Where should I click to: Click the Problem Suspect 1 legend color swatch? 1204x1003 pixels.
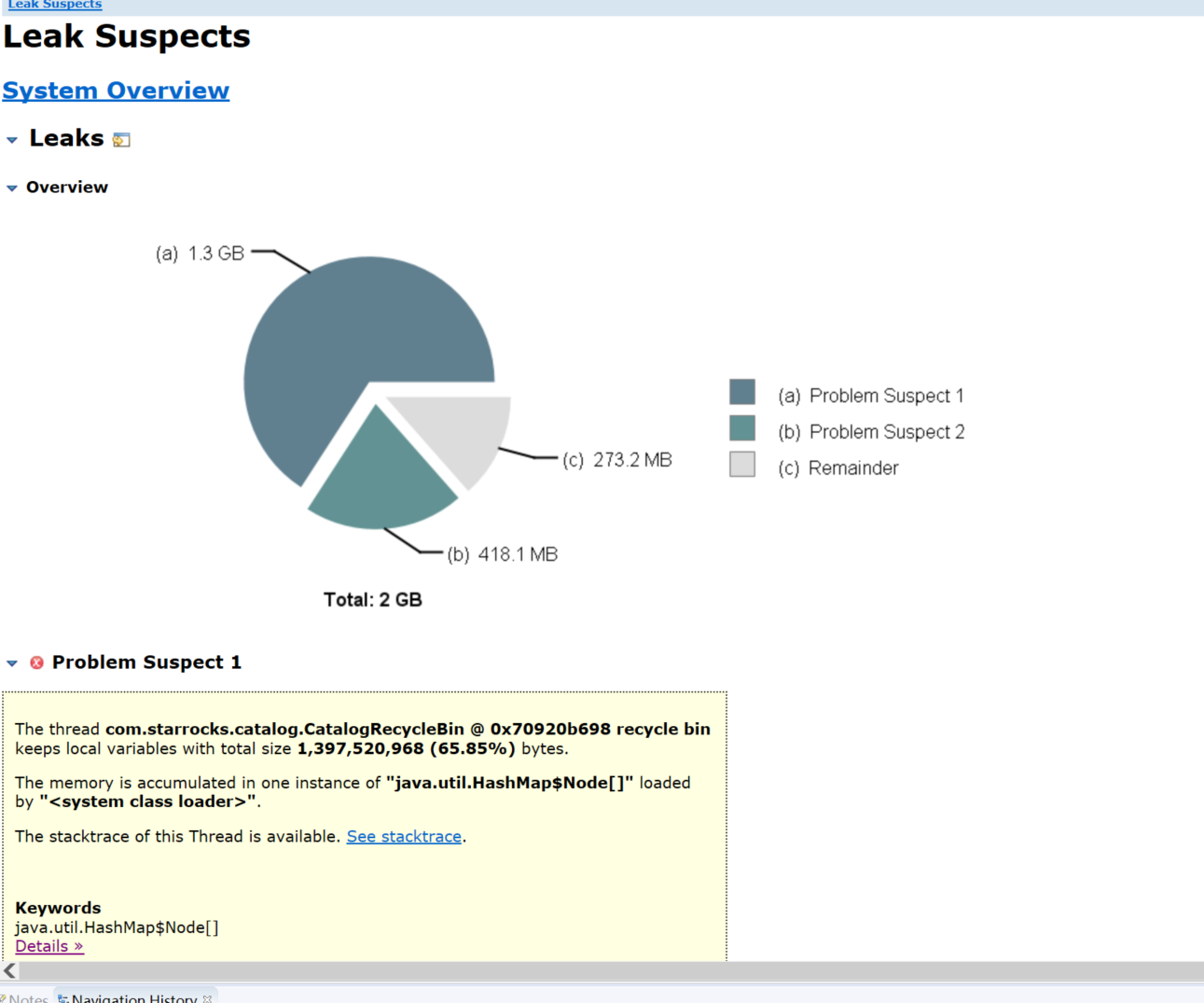coord(742,392)
